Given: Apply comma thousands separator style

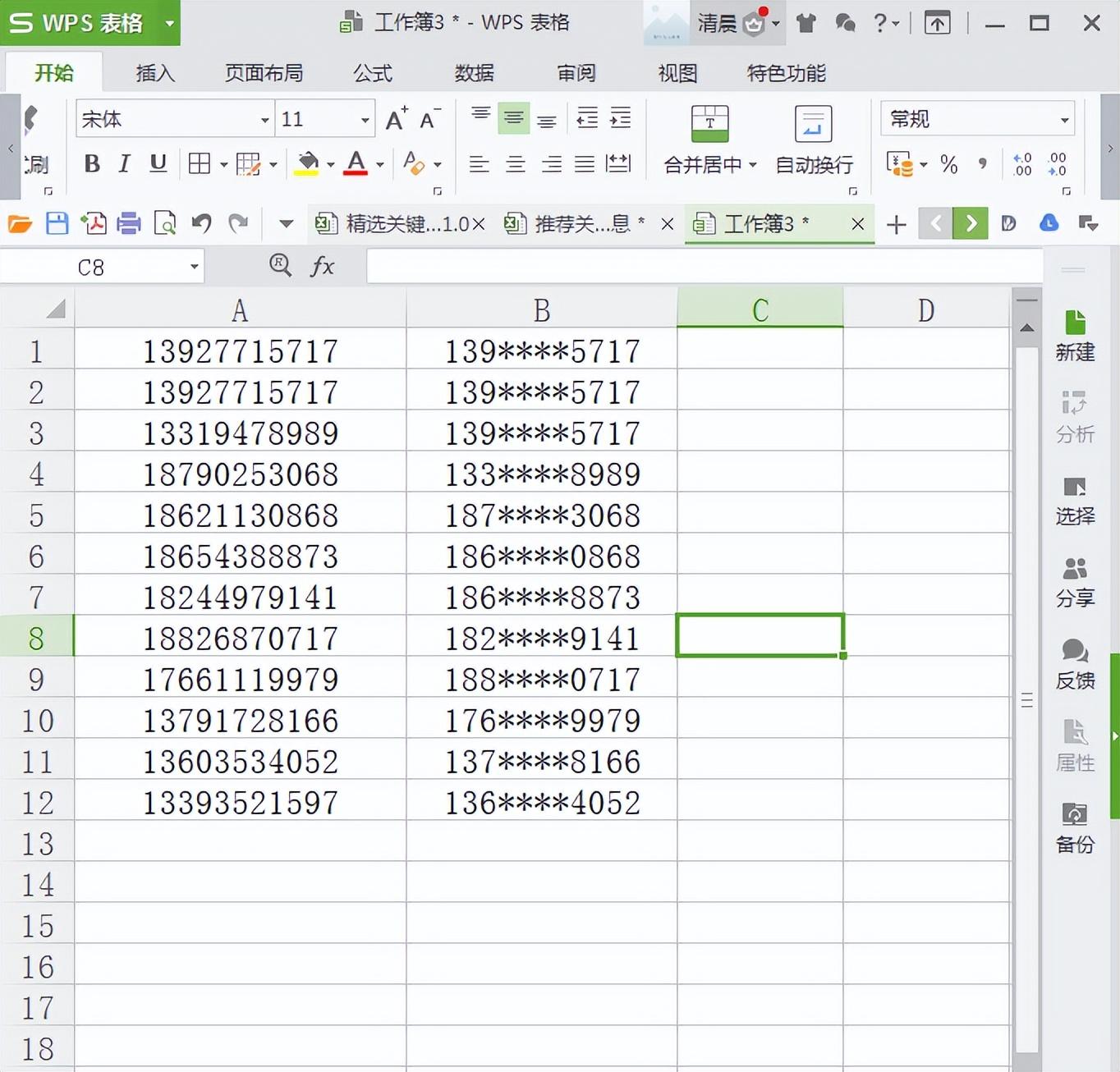Looking at the screenshot, I should pyautogui.click(x=983, y=164).
